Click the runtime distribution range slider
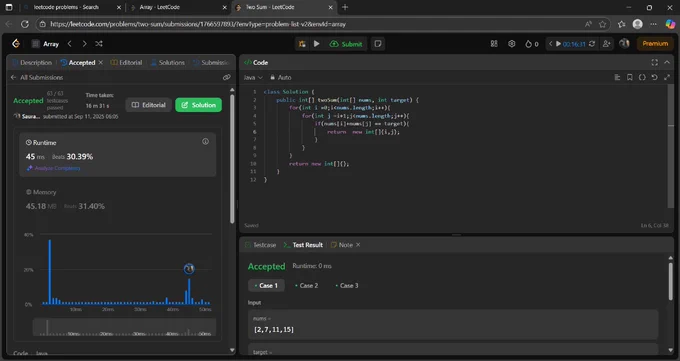This screenshot has width=680, height=361. click(x=124, y=327)
